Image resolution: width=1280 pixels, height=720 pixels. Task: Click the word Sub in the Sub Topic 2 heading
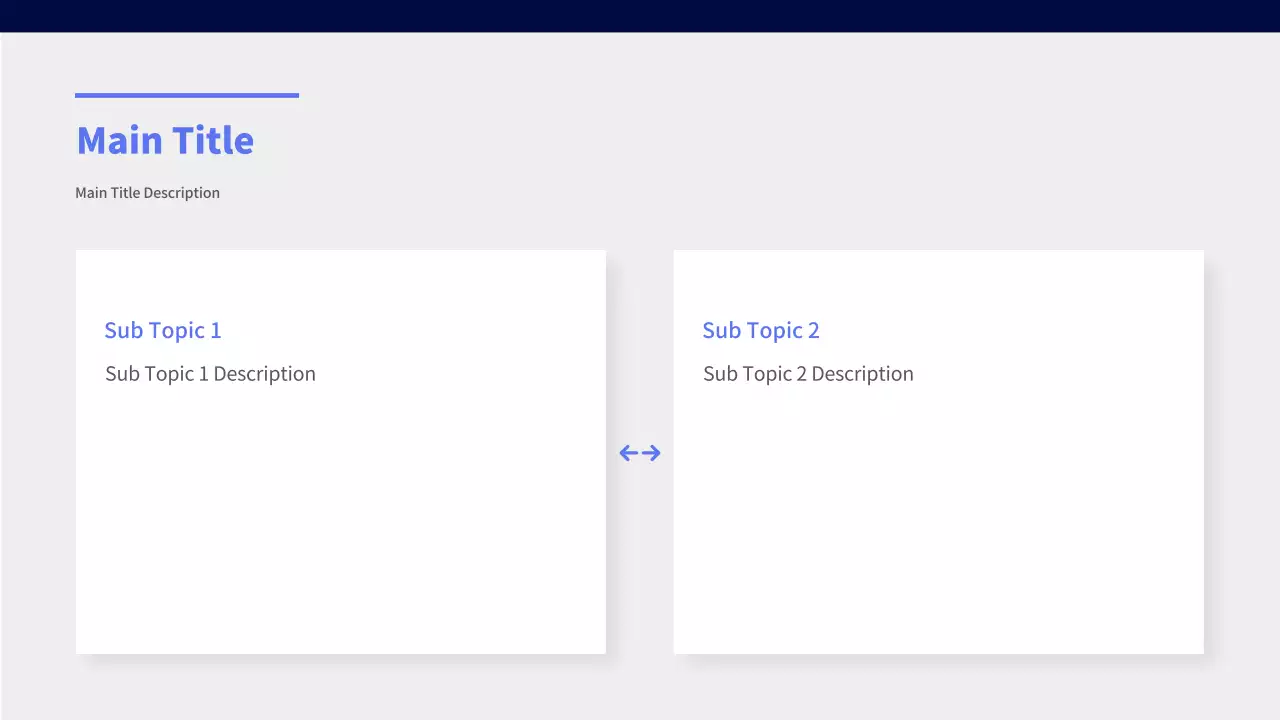tap(720, 330)
